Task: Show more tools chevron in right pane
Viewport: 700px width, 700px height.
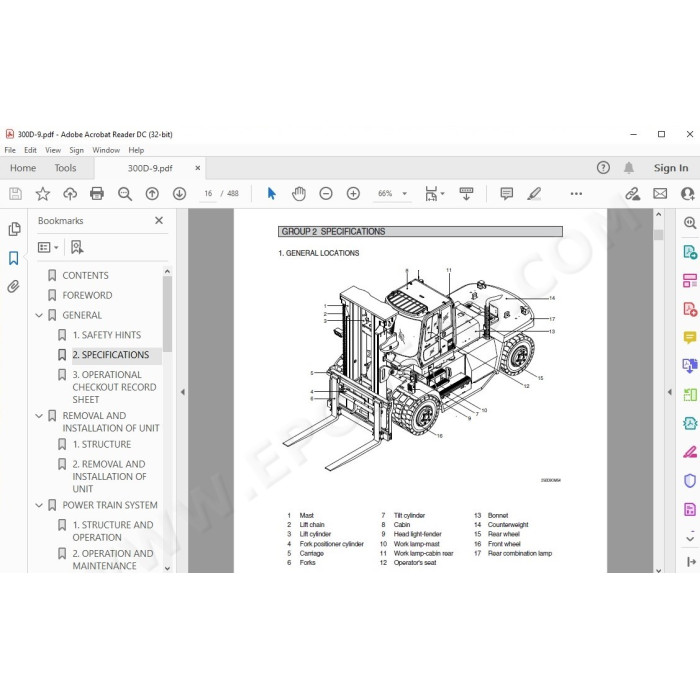Action: pyautogui.click(x=690, y=538)
